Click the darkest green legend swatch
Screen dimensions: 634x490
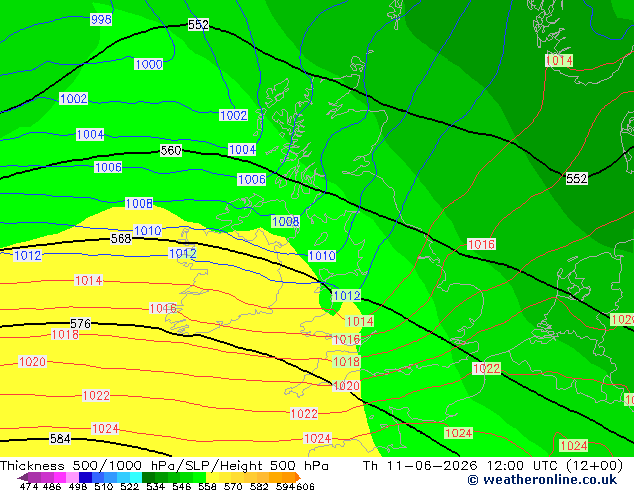148,477
